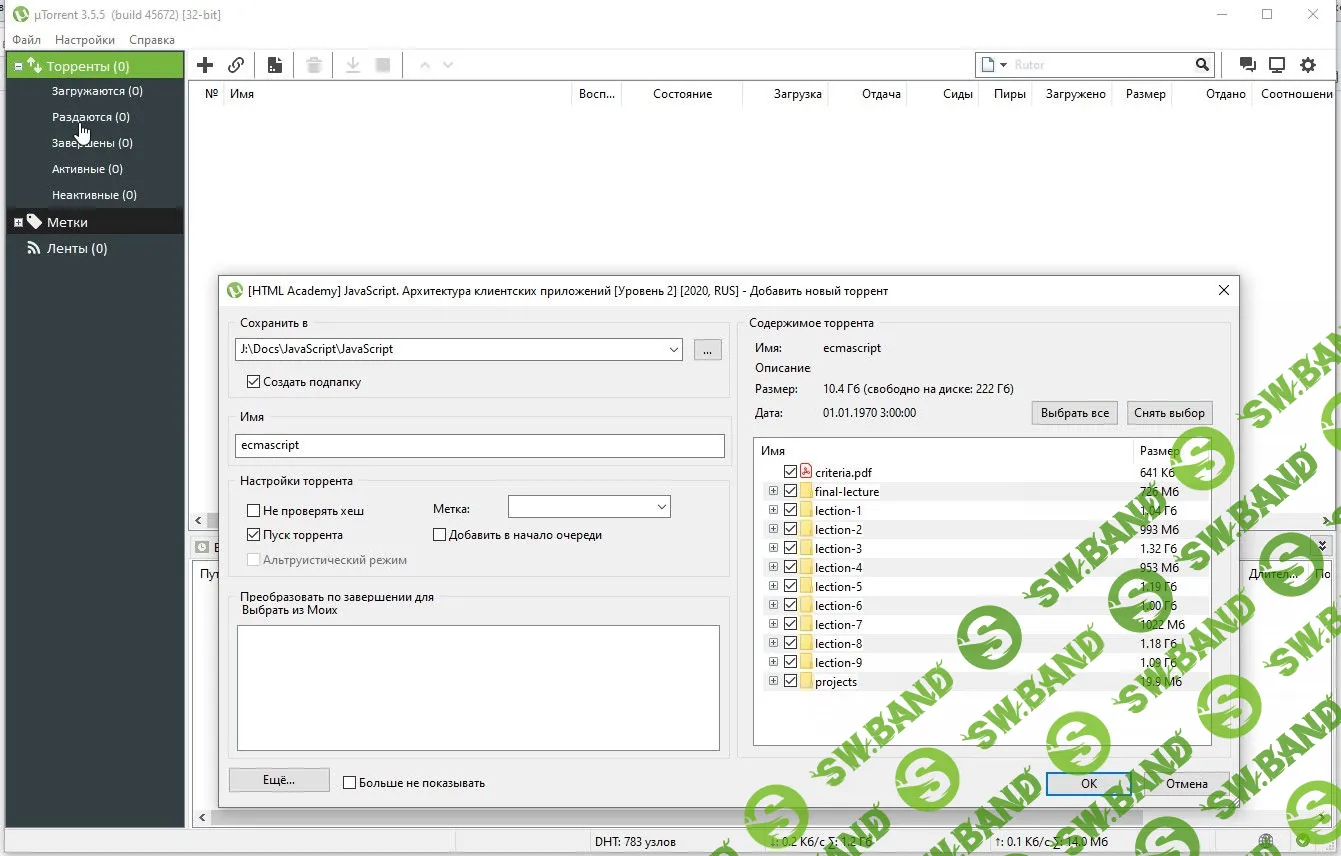The height and width of the screenshot is (856, 1341).
Task: Toggle the Создать подпапку checkbox
Action: [254, 382]
